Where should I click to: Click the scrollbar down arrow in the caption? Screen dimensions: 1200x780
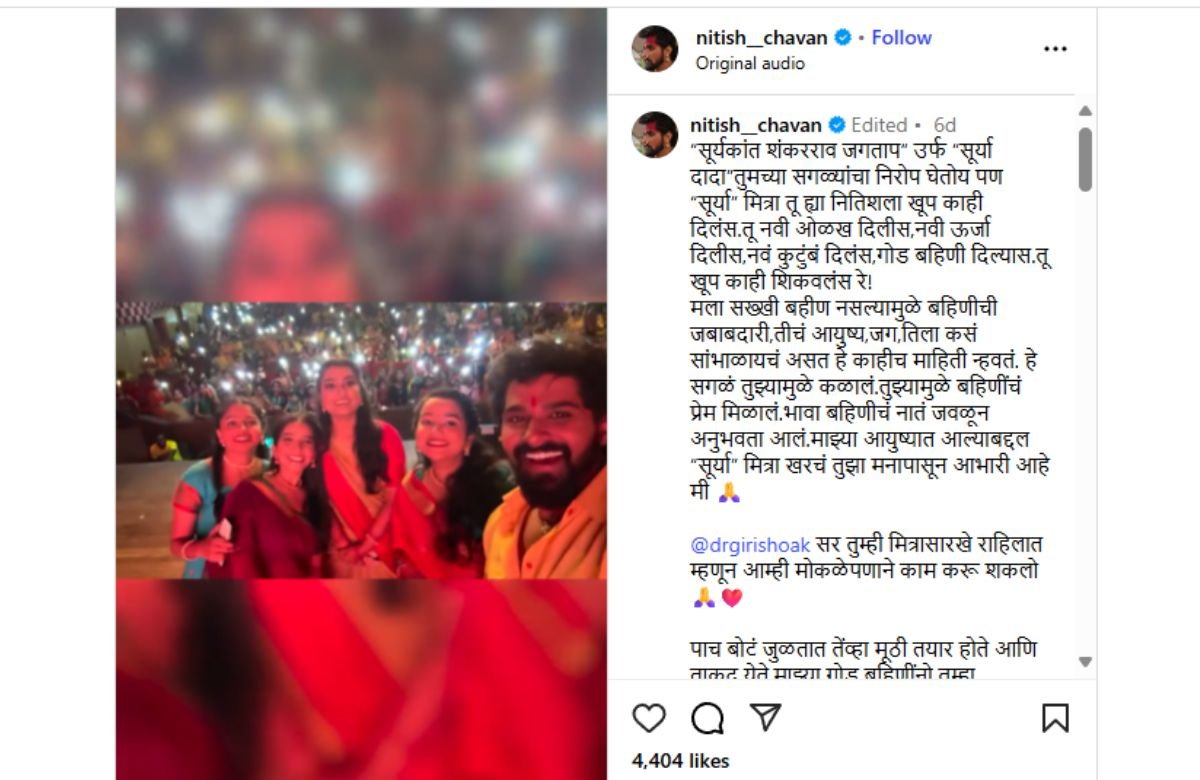(1085, 662)
